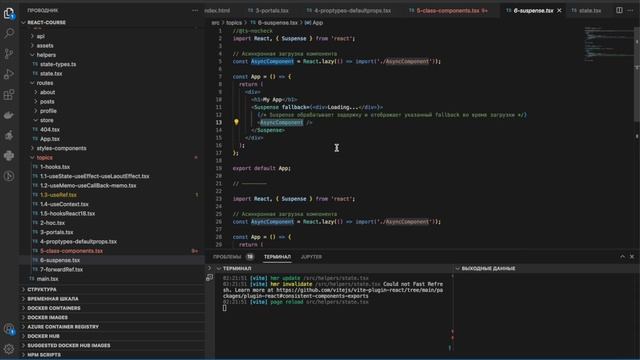Open 1.4-useContext.tsx in the file tree
The image size is (640, 360).
click(64, 204)
